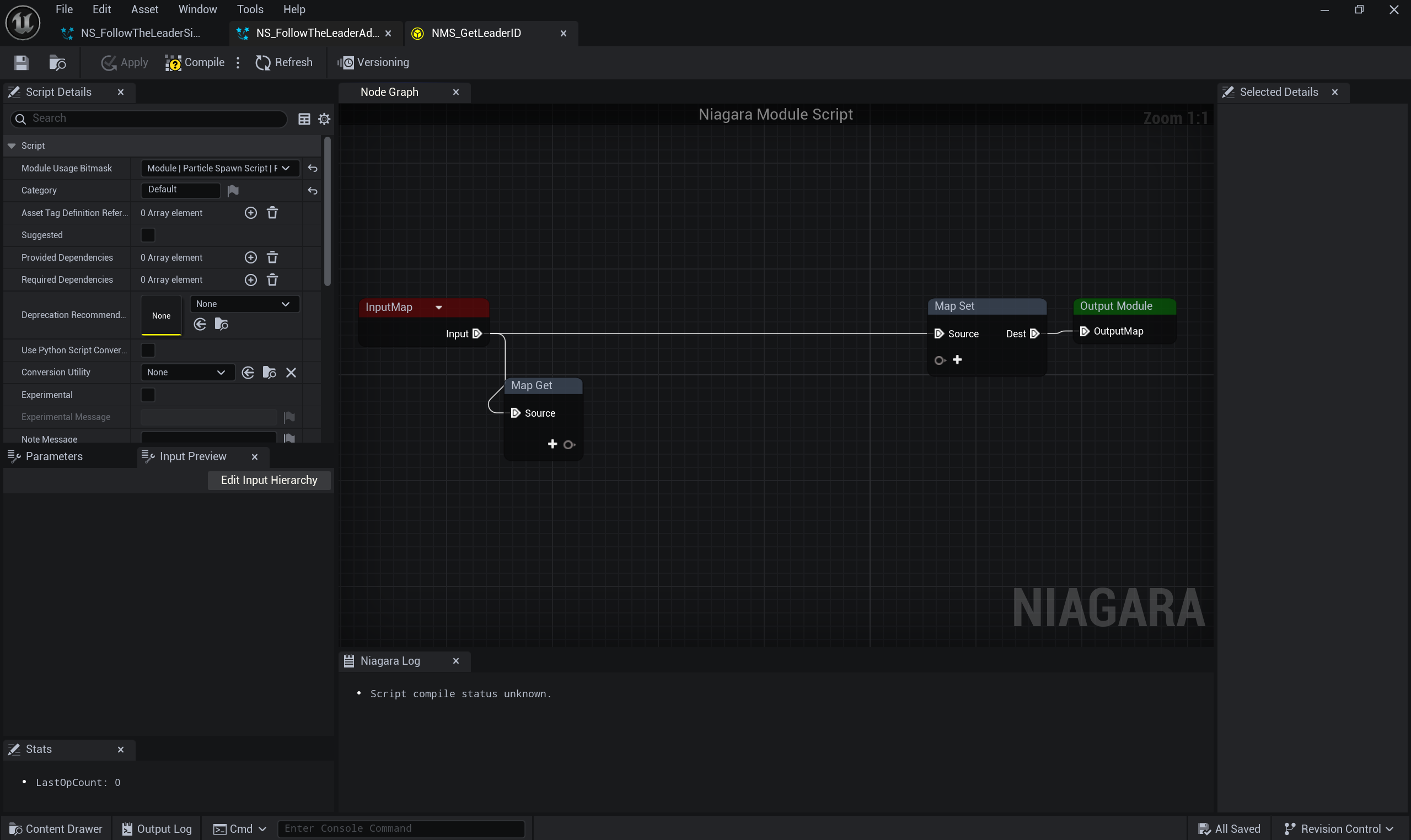This screenshot has height=840, width=1411.
Task: Open Script Details settings gear
Action: pos(324,119)
